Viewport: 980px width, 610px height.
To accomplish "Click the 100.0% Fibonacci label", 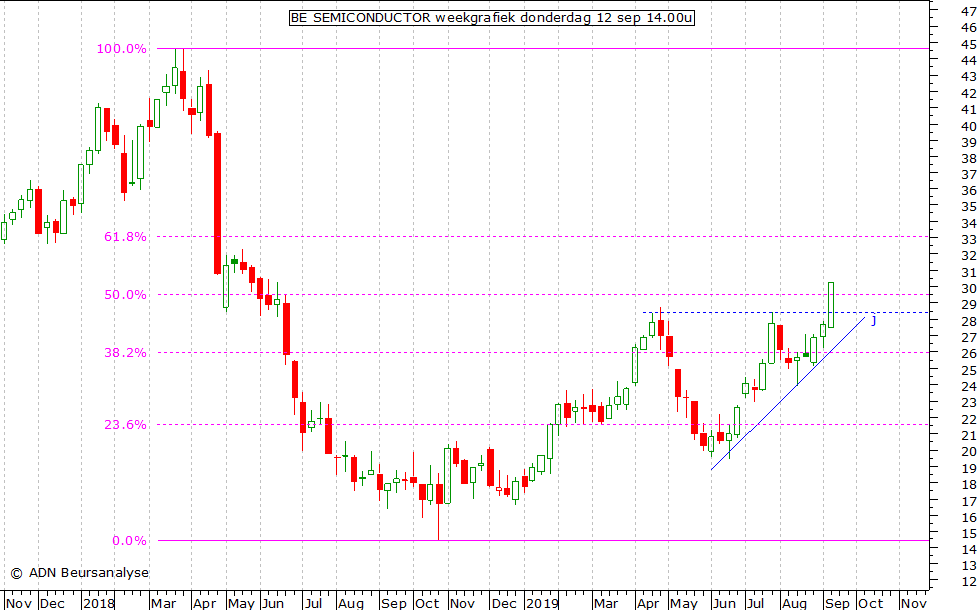I will [x=122, y=49].
